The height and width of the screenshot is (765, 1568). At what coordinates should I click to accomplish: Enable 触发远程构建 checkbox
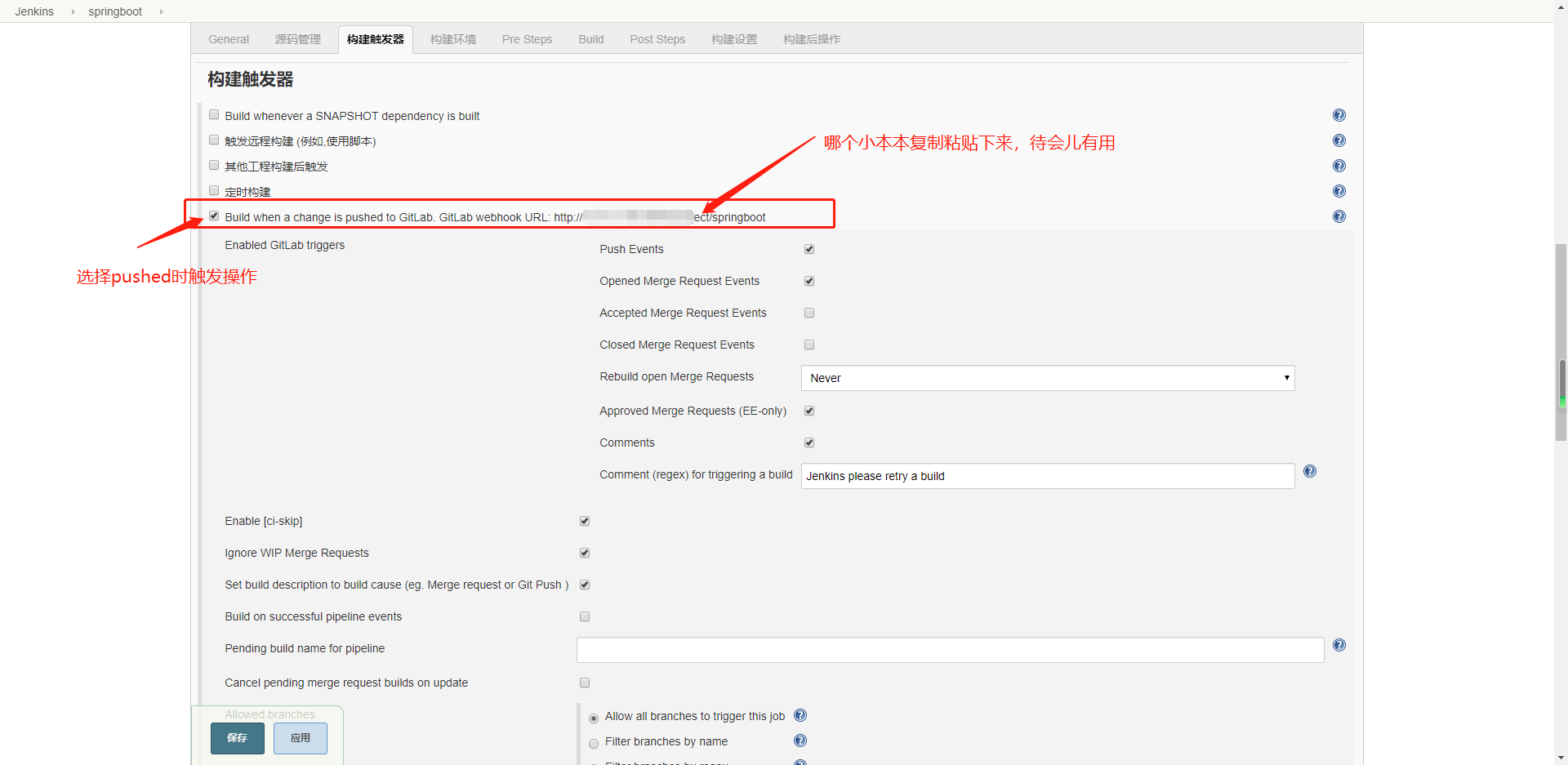tap(214, 140)
